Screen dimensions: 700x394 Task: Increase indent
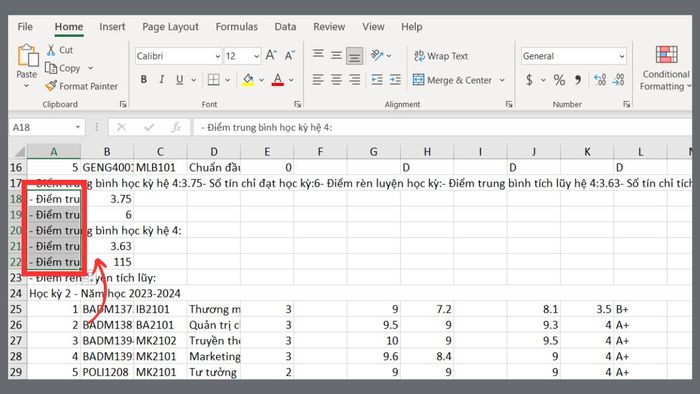click(395, 80)
